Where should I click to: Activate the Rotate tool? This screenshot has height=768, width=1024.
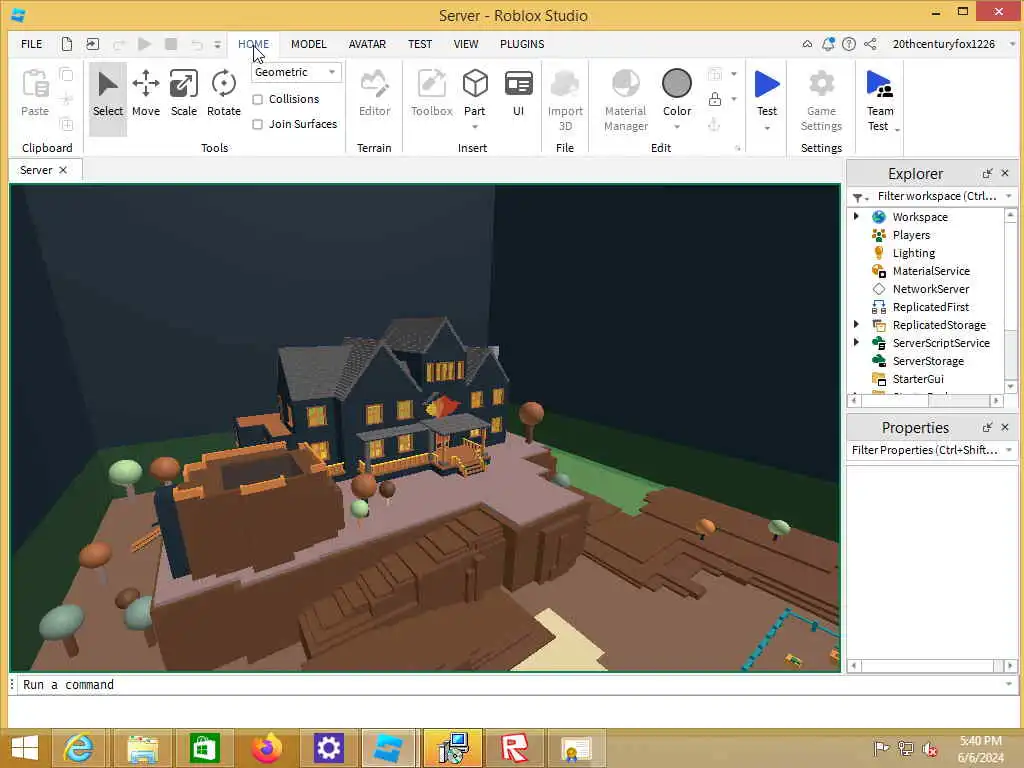tap(223, 95)
